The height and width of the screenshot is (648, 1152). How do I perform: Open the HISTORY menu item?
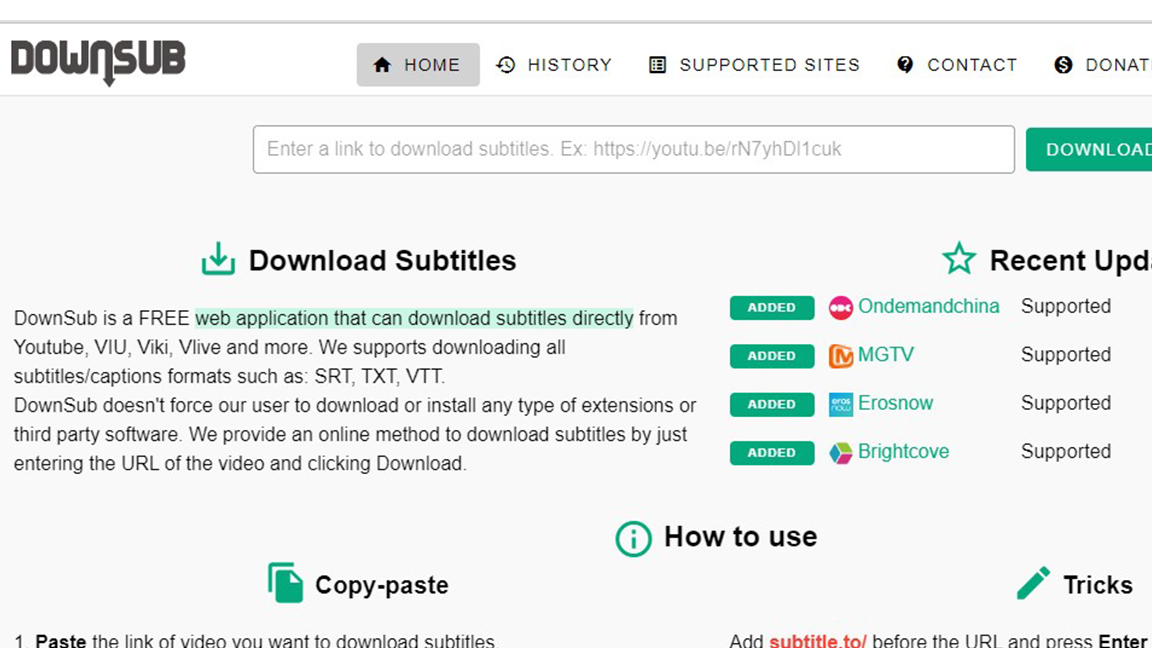tap(554, 65)
